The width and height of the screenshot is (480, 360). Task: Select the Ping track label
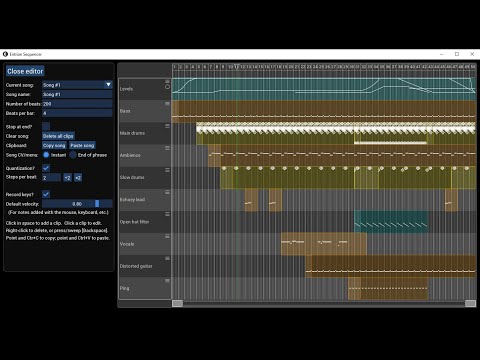click(124, 288)
